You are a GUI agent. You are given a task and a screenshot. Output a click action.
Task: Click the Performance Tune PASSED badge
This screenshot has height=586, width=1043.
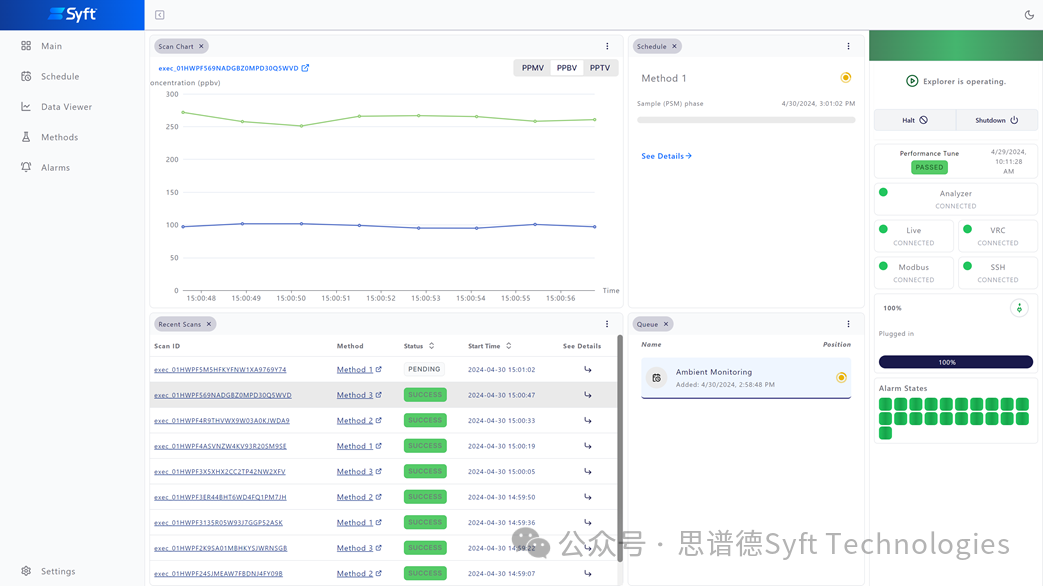click(929, 168)
